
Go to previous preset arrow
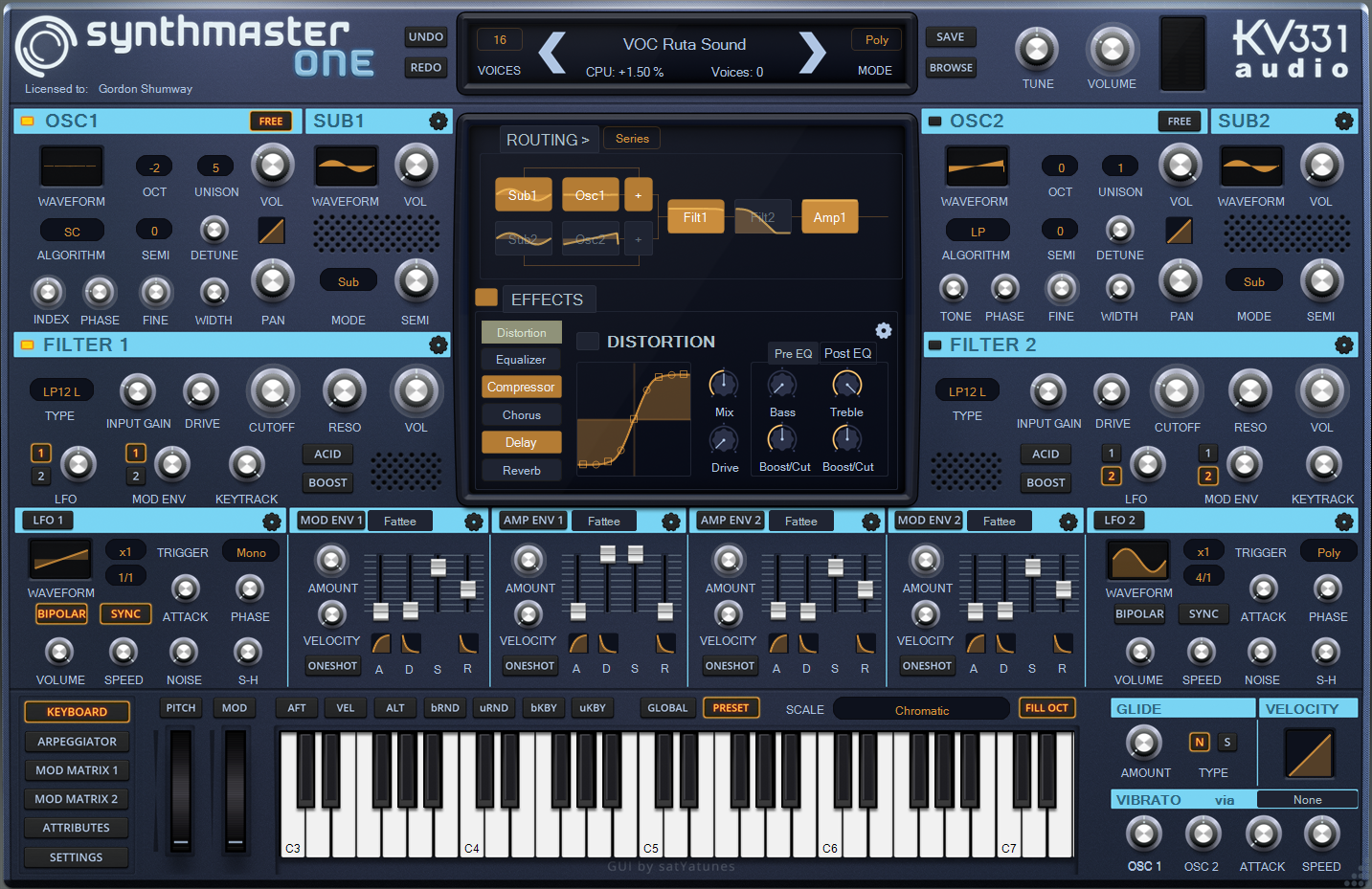click(551, 53)
